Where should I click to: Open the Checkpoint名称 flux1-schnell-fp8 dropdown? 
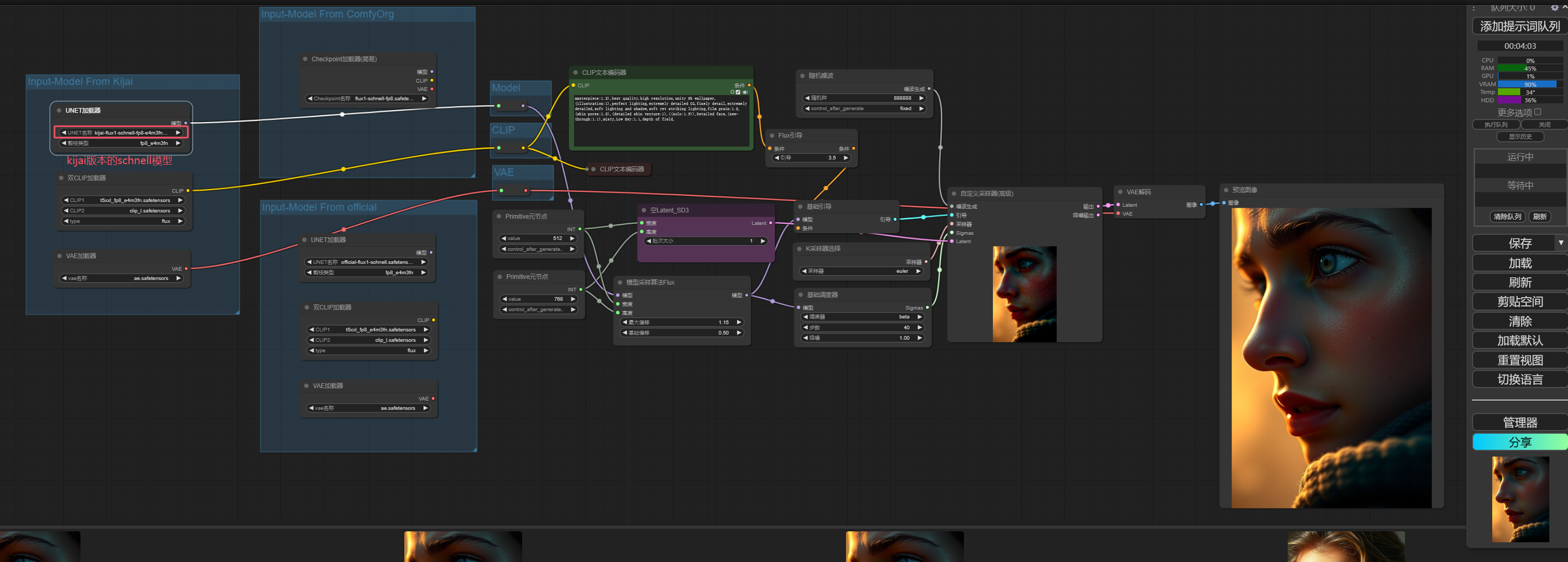pos(367,99)
